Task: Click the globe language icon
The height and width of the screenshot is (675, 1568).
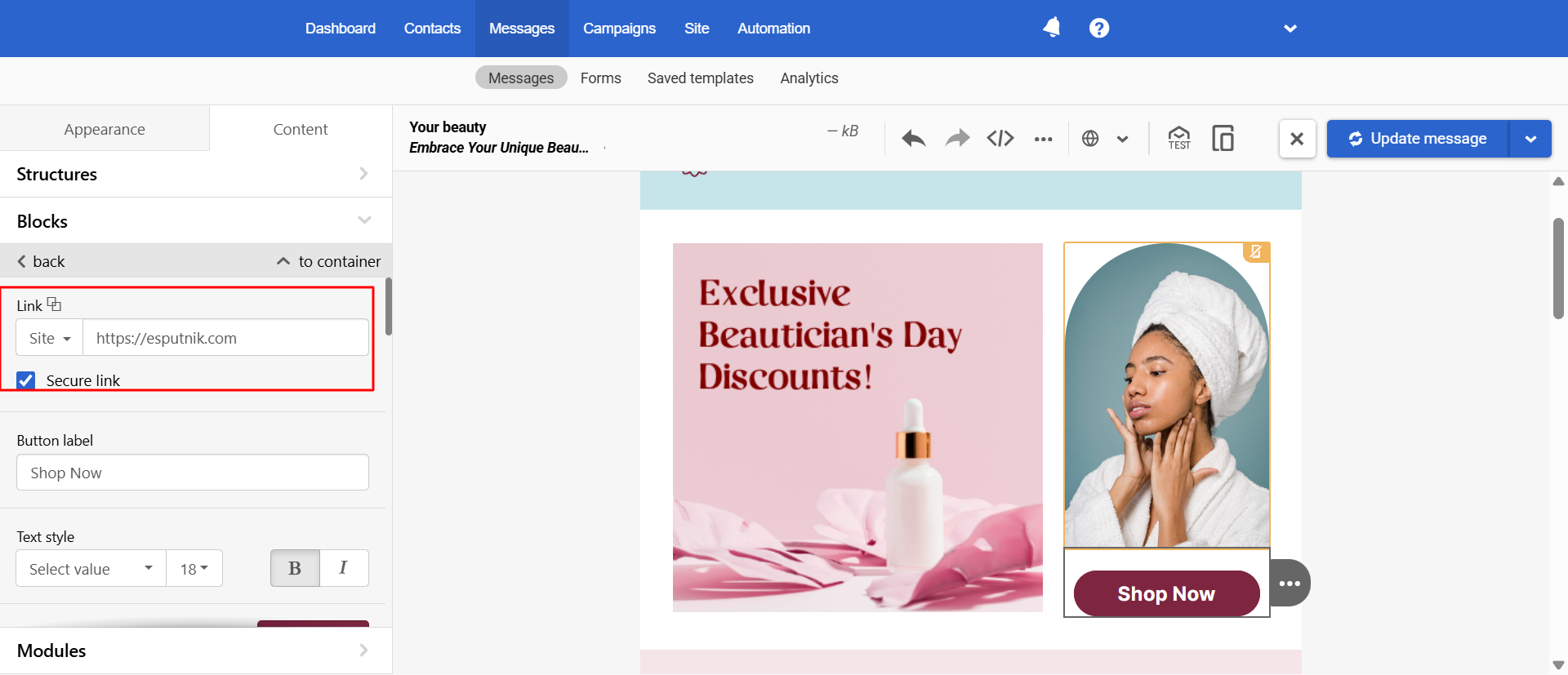Action: point(1090,139)
